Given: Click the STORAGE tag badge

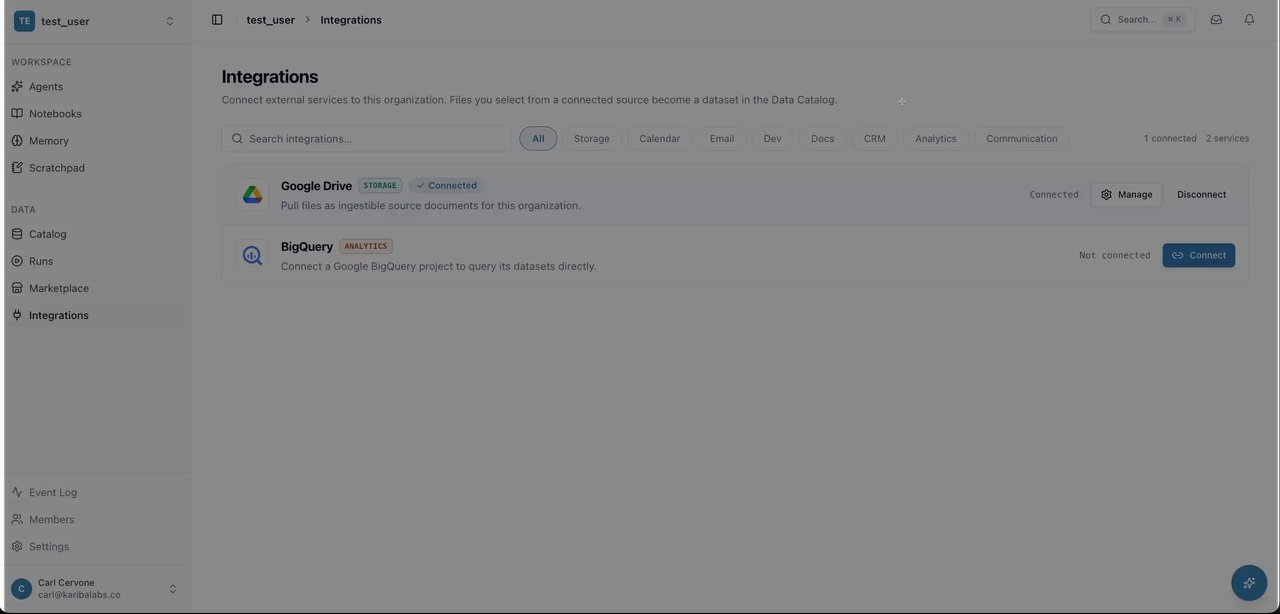Looking at the screenshot, I should [380, 186].
